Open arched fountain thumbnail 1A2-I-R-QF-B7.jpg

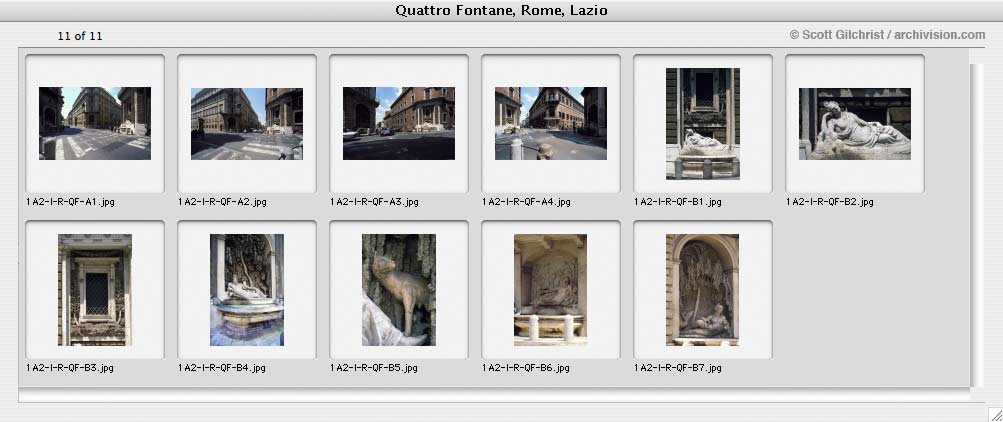coord(702,290)
